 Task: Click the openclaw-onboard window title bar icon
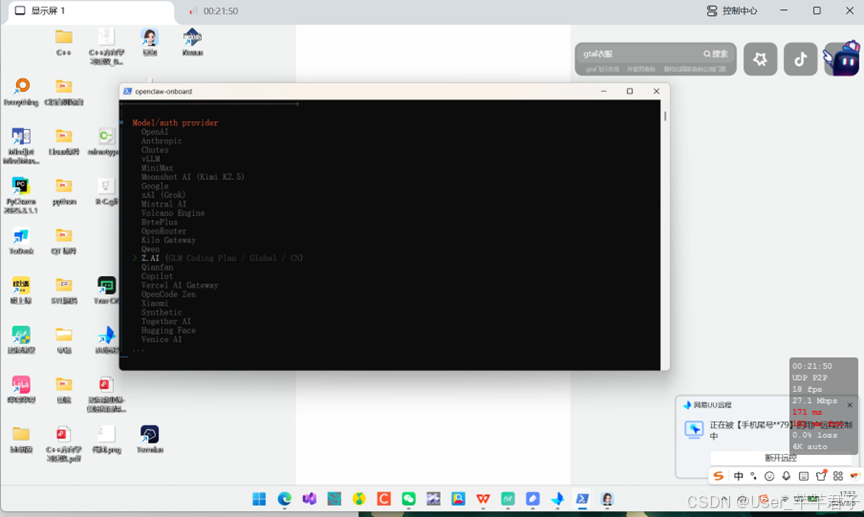tap(127, 91)
